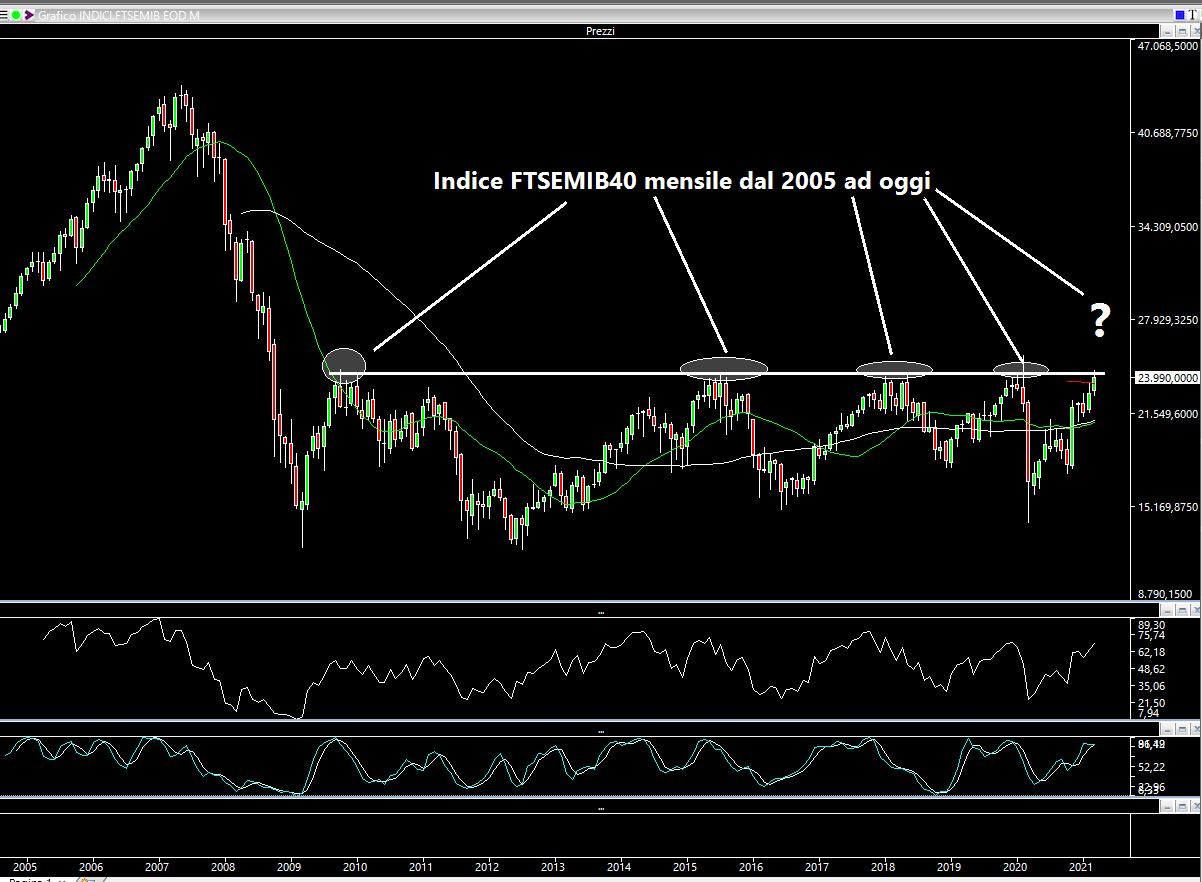This screenshot has width=1202, height=882.
Task: Click the green status circle icon
Action: pyautogui.click(x=16, y=15)
